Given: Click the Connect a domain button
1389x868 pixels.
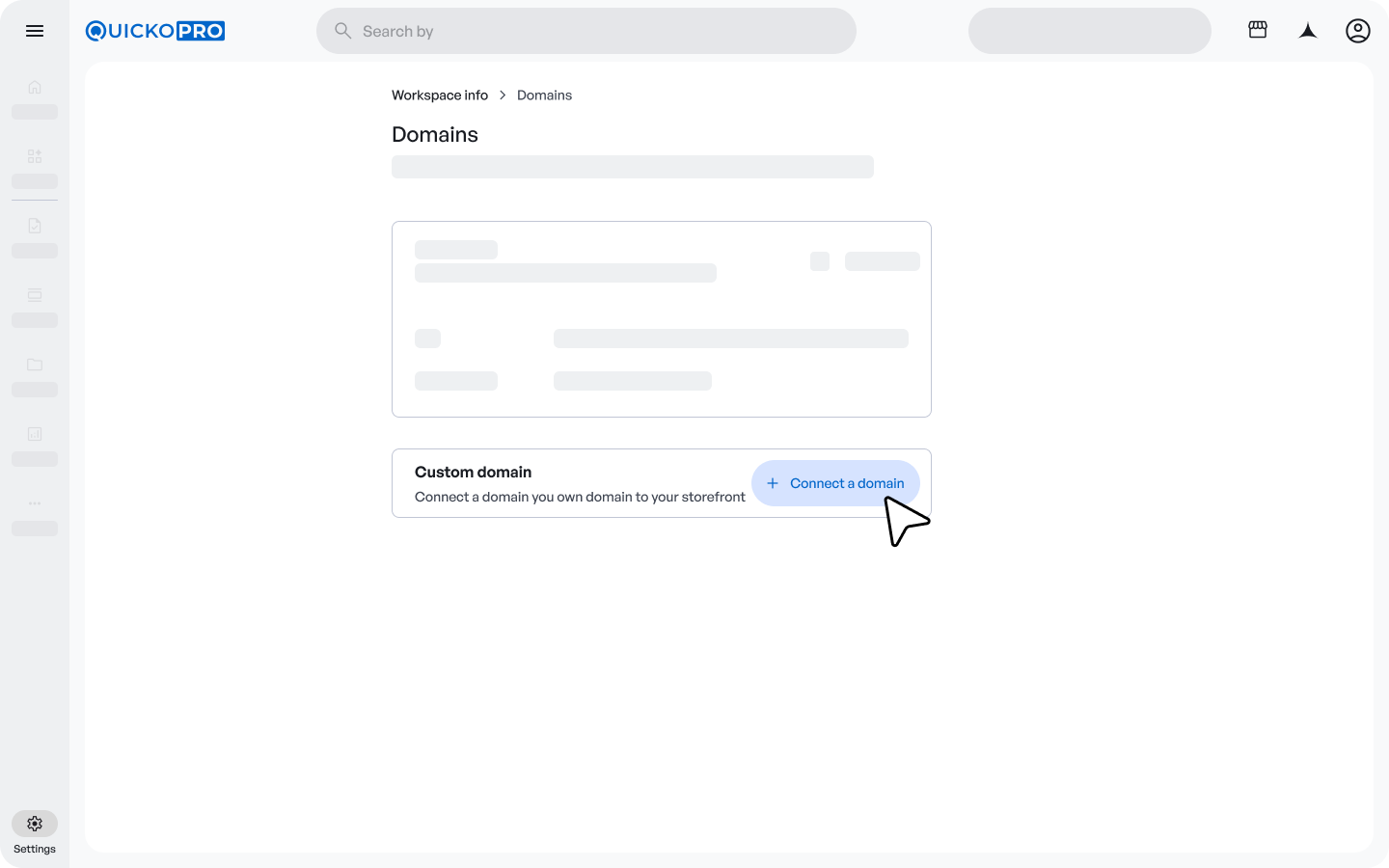Looking at the screenshot, I should pyautogui.click(x=835, y=483).
